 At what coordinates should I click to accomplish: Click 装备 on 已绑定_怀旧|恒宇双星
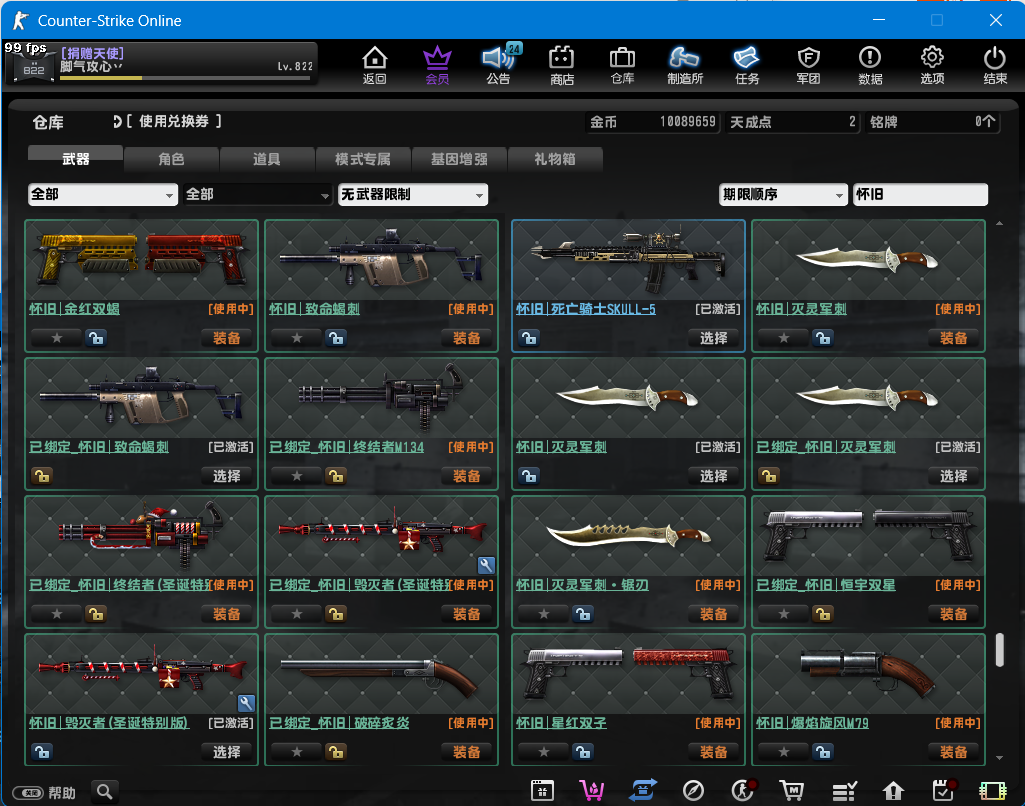pos(953,614)
